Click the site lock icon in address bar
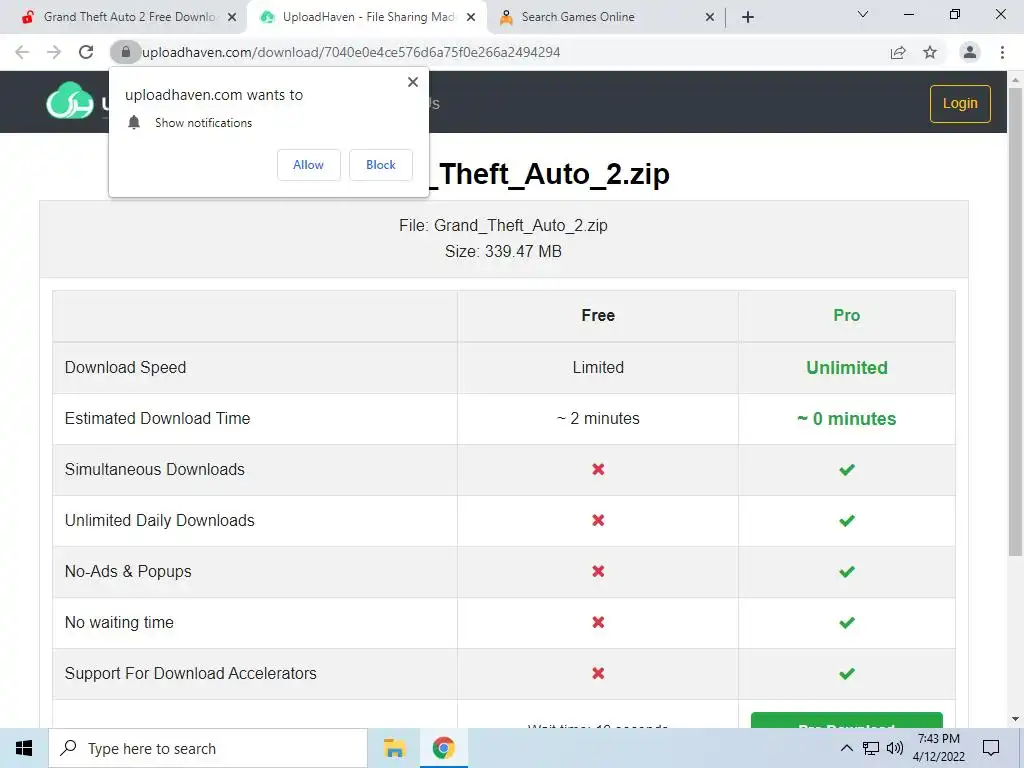1024x768 pixels. coord(125,52)
